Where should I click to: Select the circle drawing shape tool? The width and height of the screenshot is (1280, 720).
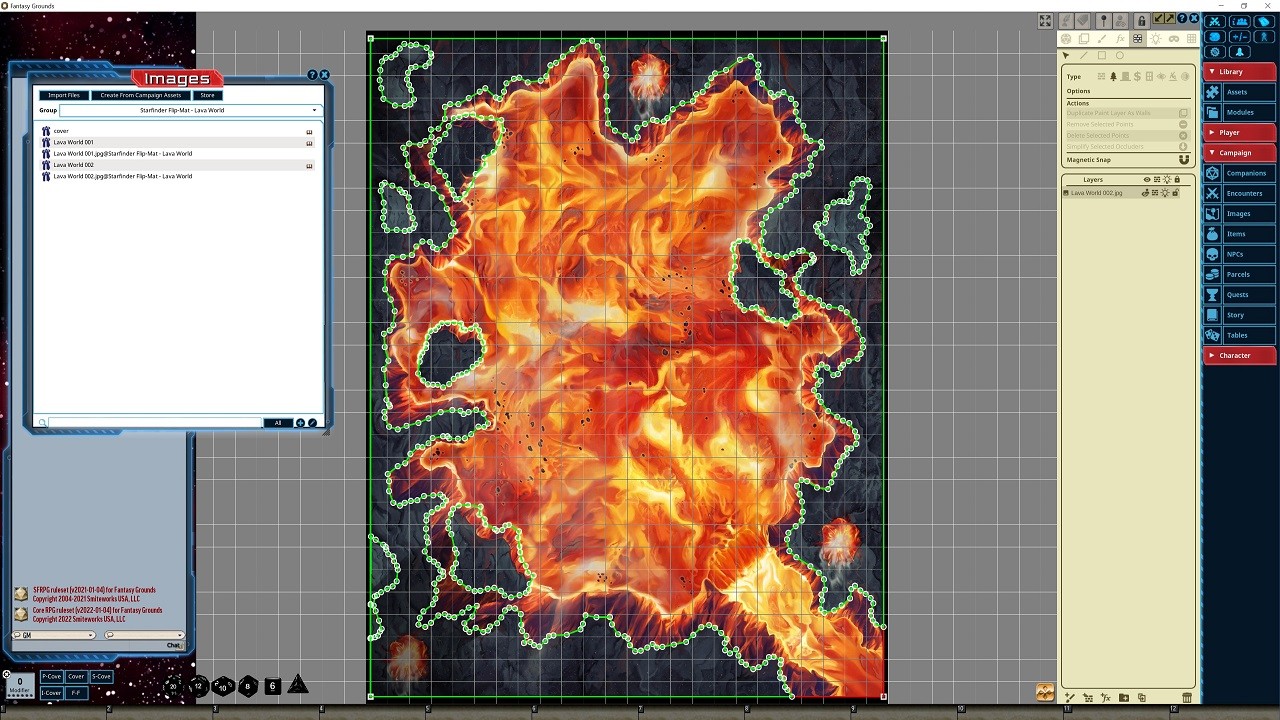(1120, 56)
